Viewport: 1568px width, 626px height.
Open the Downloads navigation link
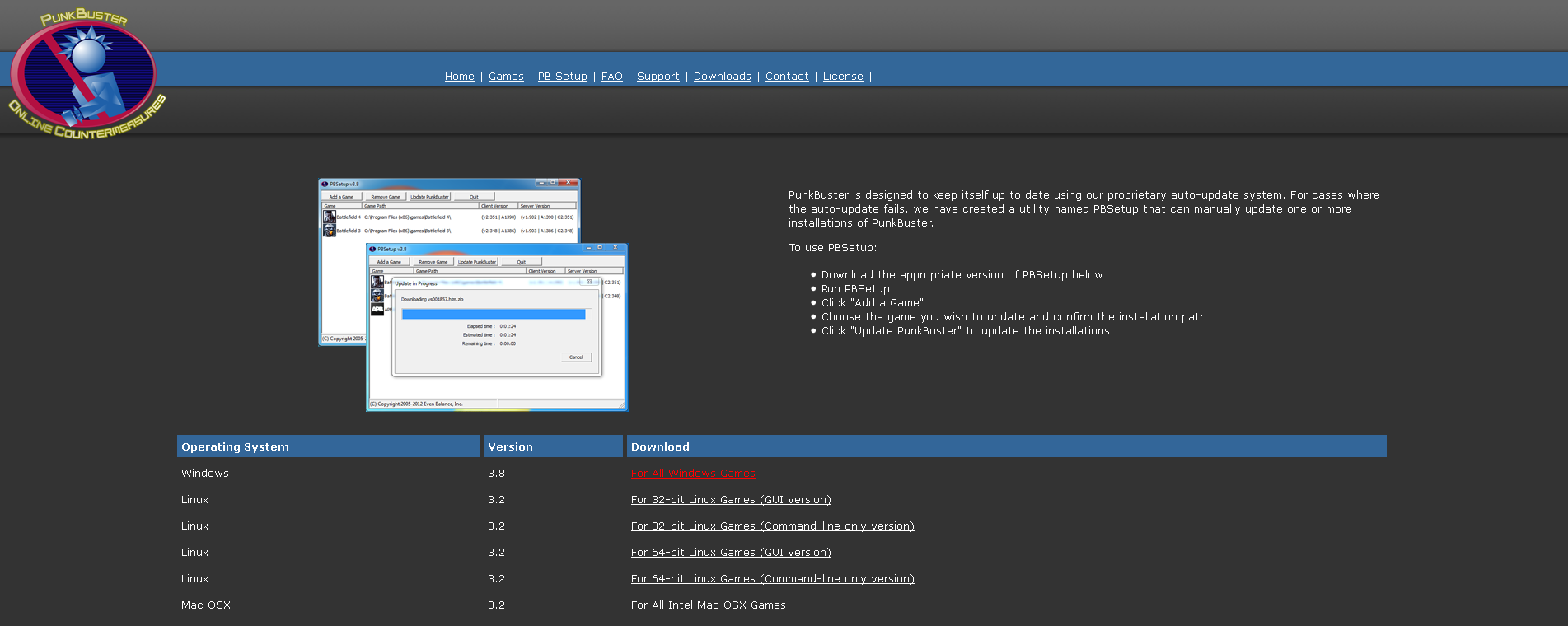723,77
